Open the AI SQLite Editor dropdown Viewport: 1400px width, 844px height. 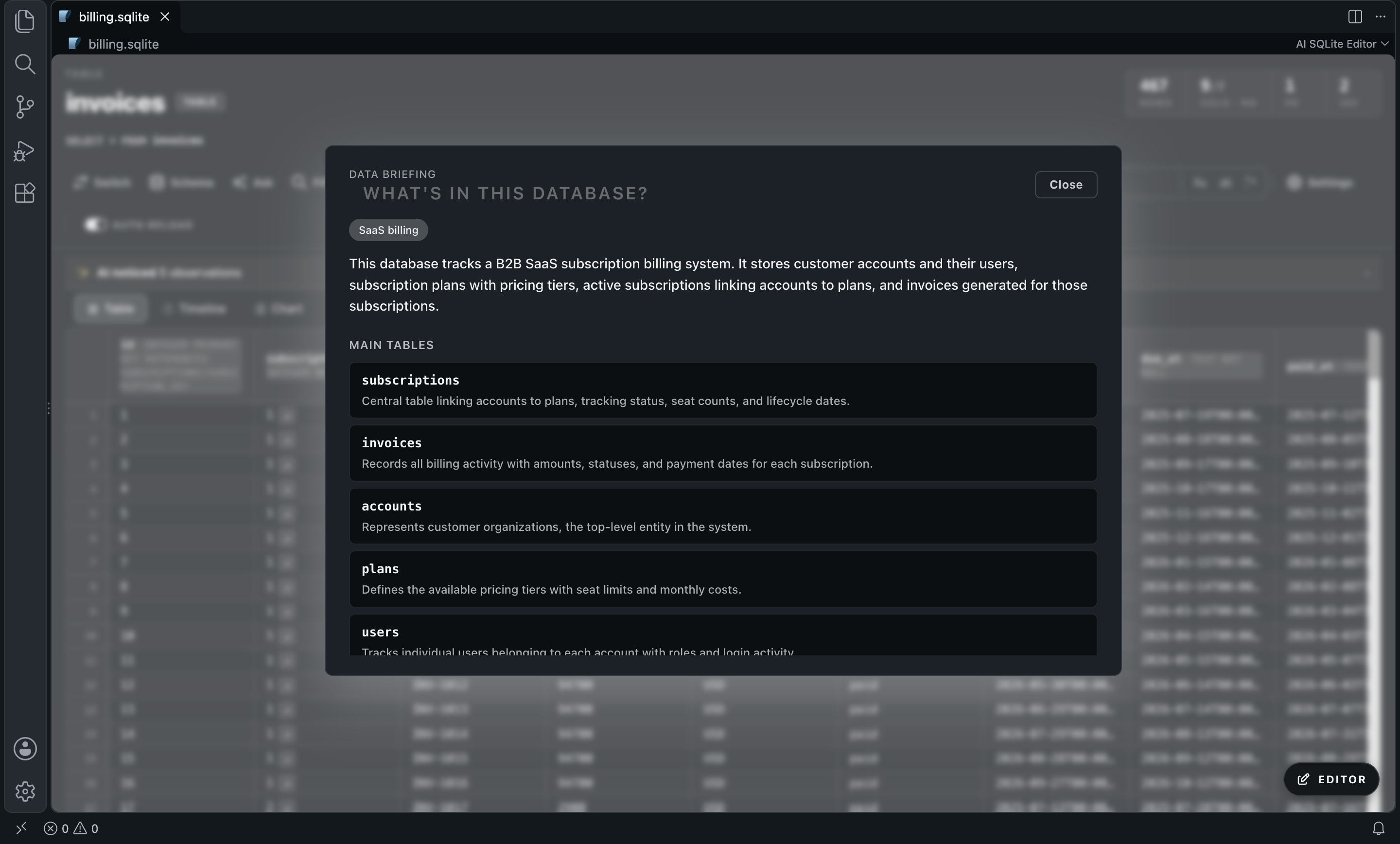(x=1342, y=44)
